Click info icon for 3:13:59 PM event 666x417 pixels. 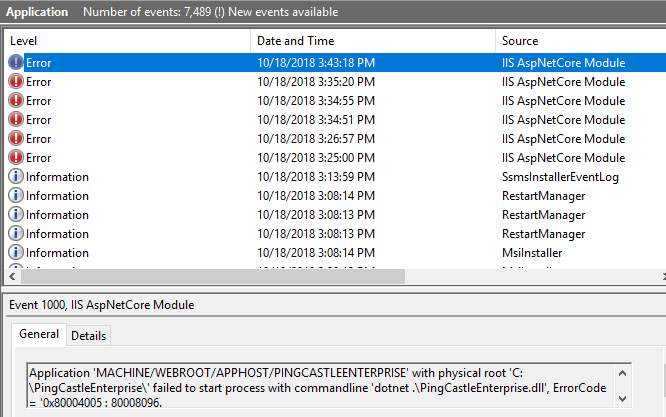pos(16,176)
